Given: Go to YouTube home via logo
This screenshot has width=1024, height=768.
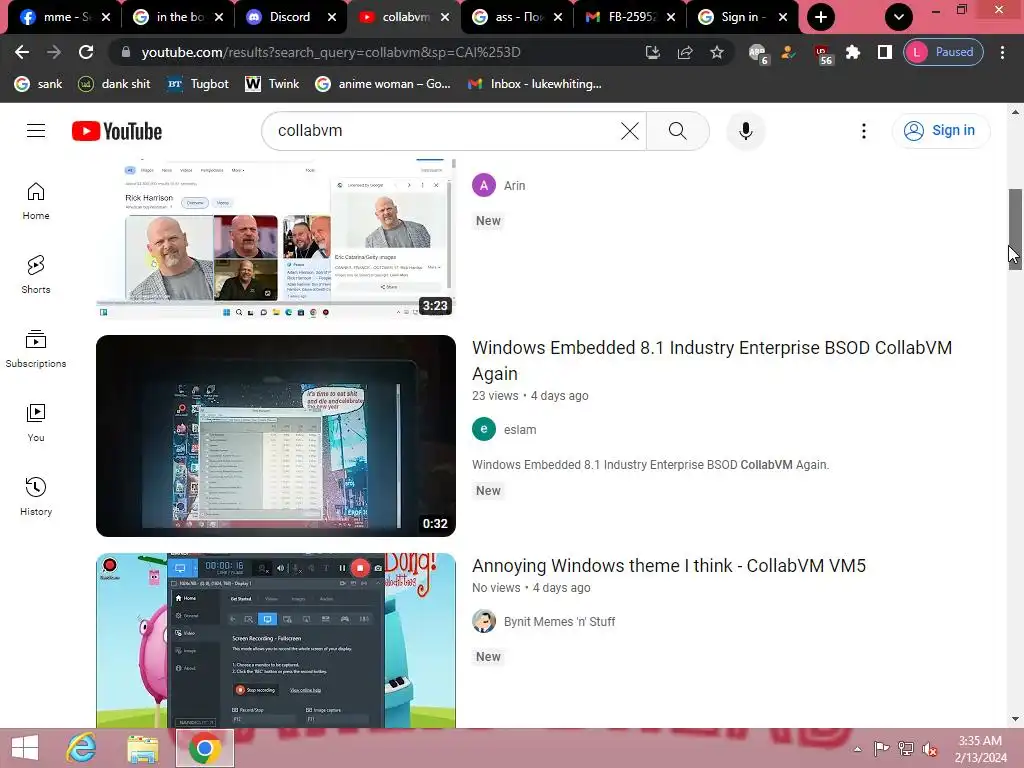Looking at the screenshot, I should (117, 131).
